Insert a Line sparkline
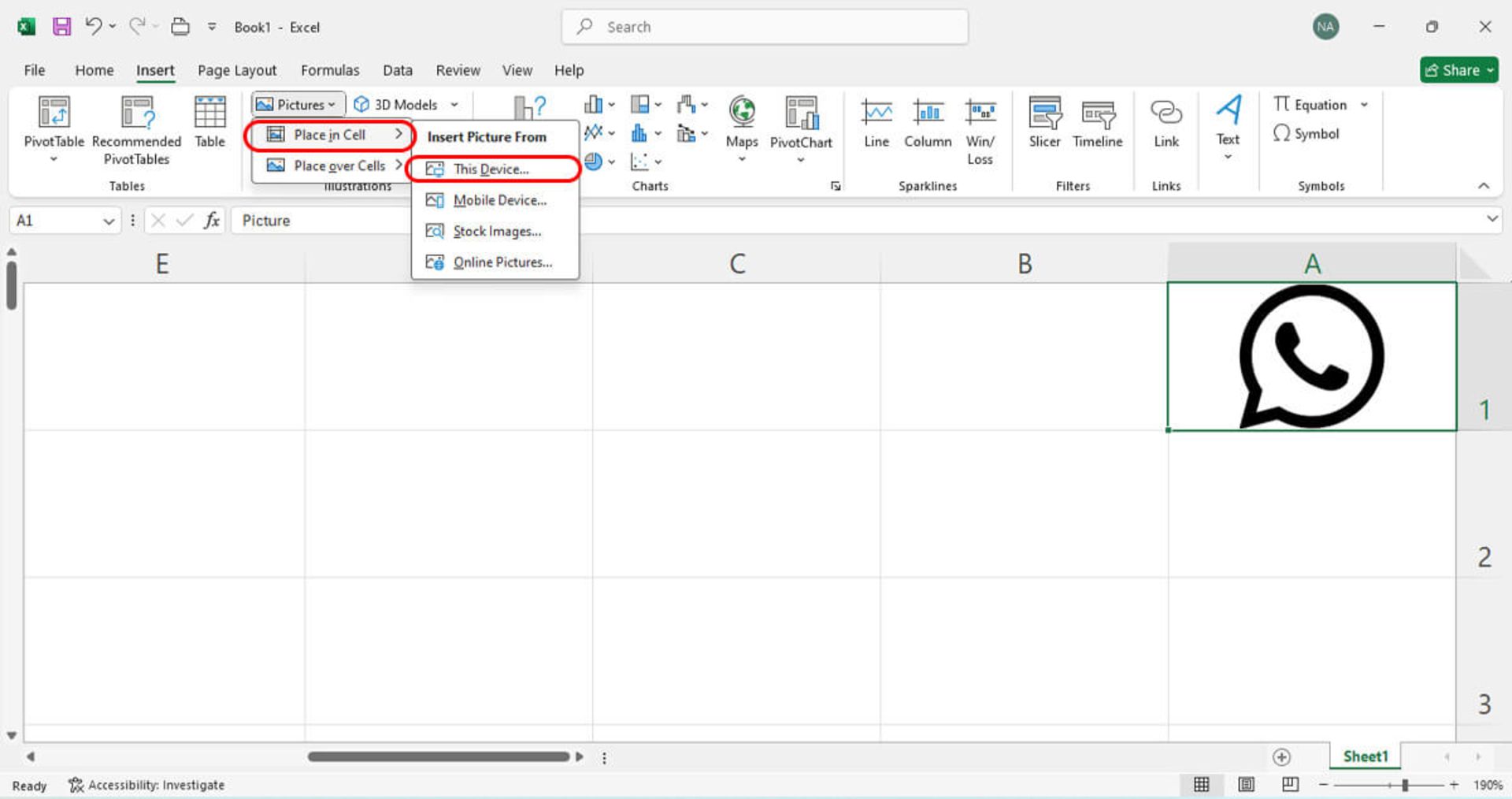 pyautogui.click(x=876, y=123)
